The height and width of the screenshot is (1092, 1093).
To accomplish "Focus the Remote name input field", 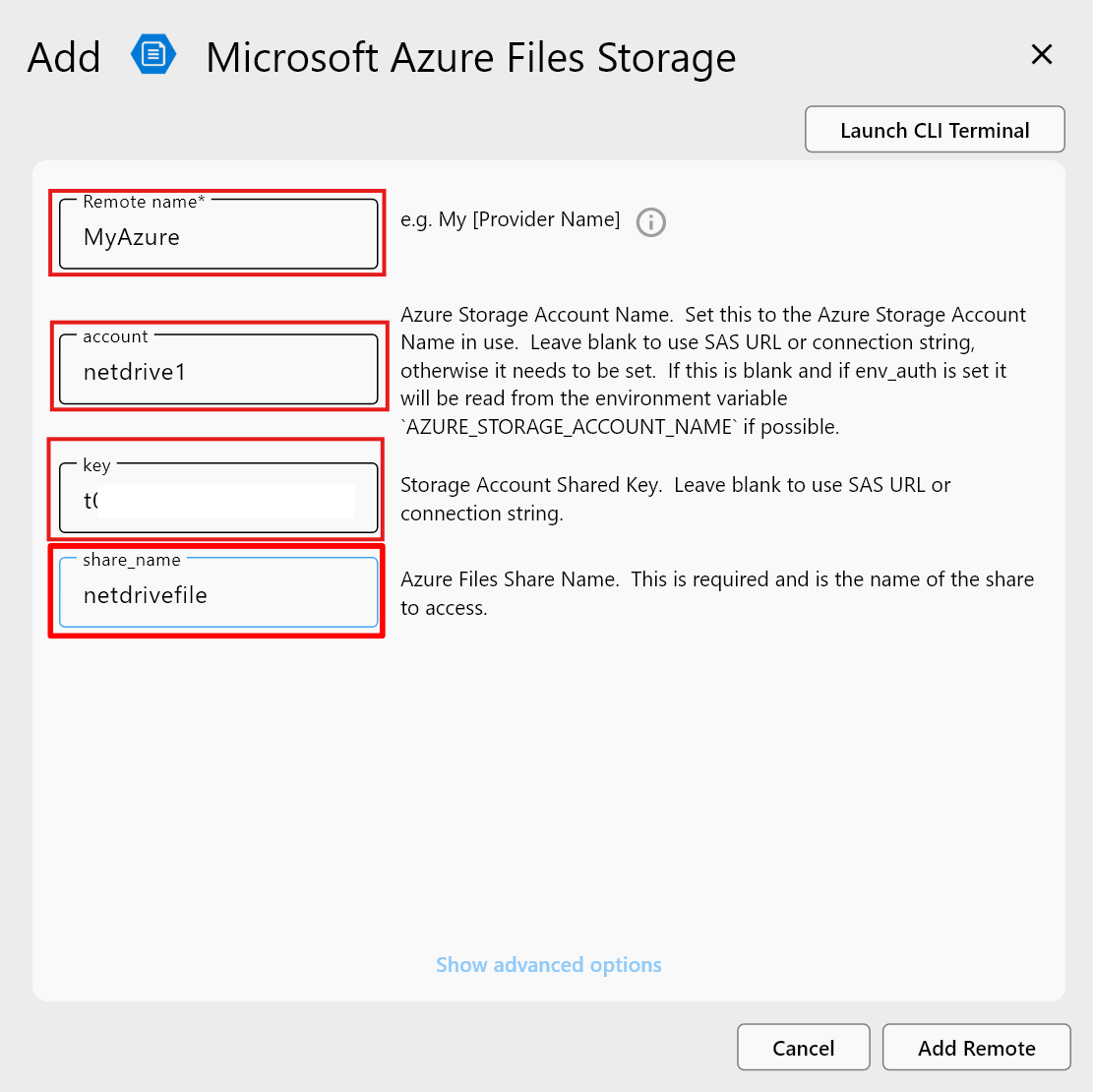I will point(217,237).
